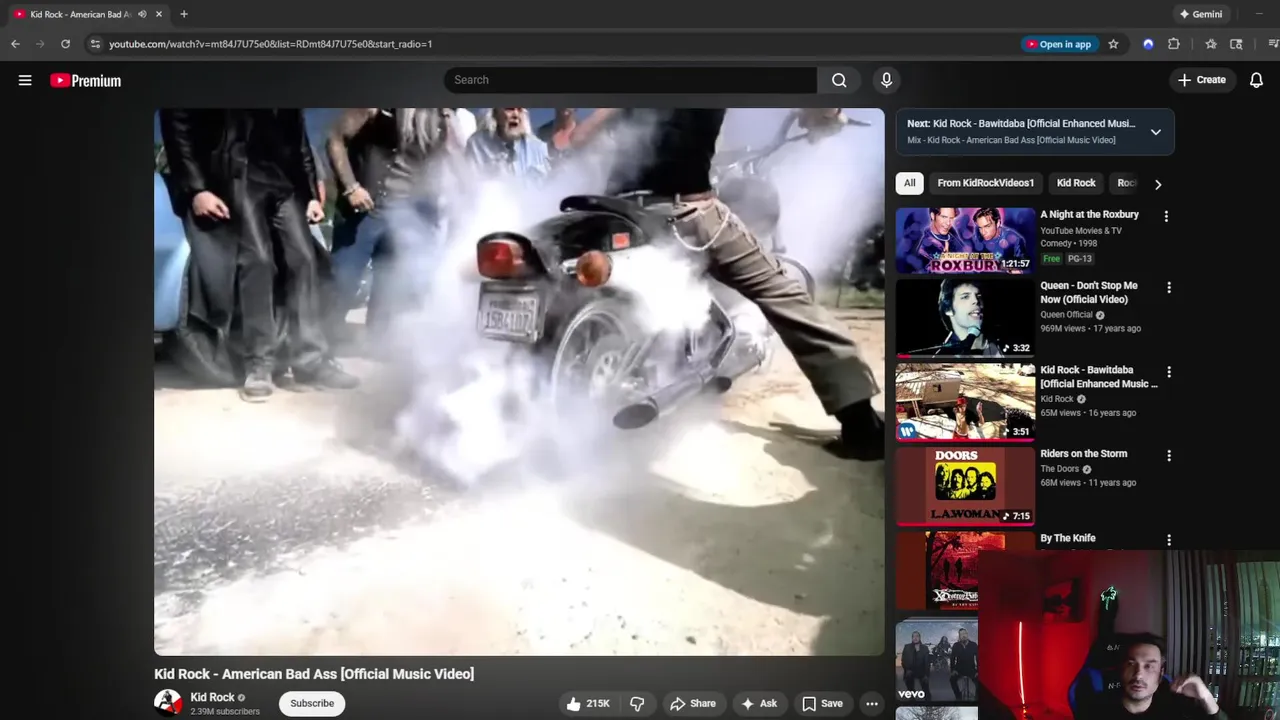
Task: Focus the YouTube search field
Action: (x=630, y=80)
